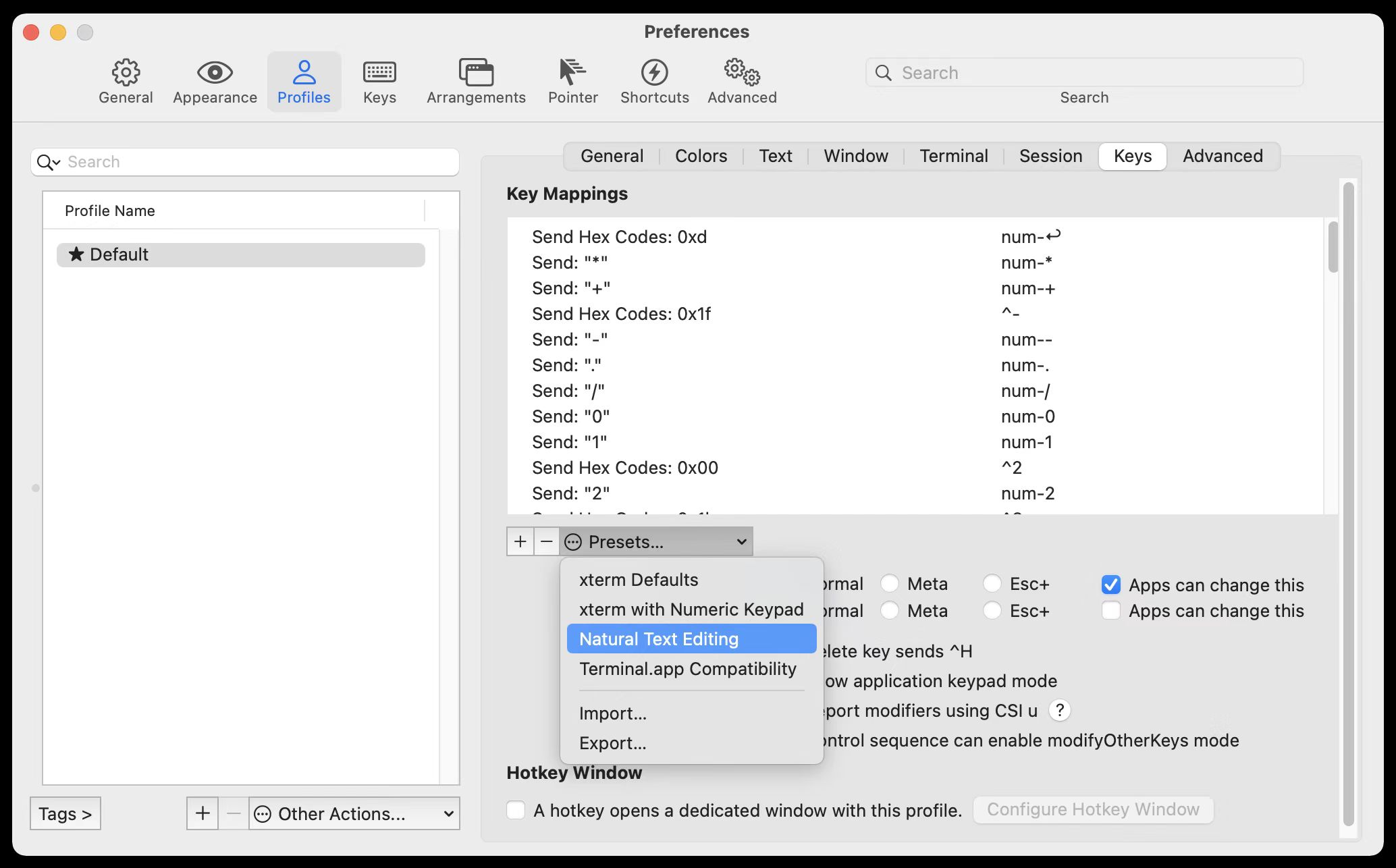Open the global Keys settings pane
Screen dimensions: 1396x868
(x=379, y=81)
